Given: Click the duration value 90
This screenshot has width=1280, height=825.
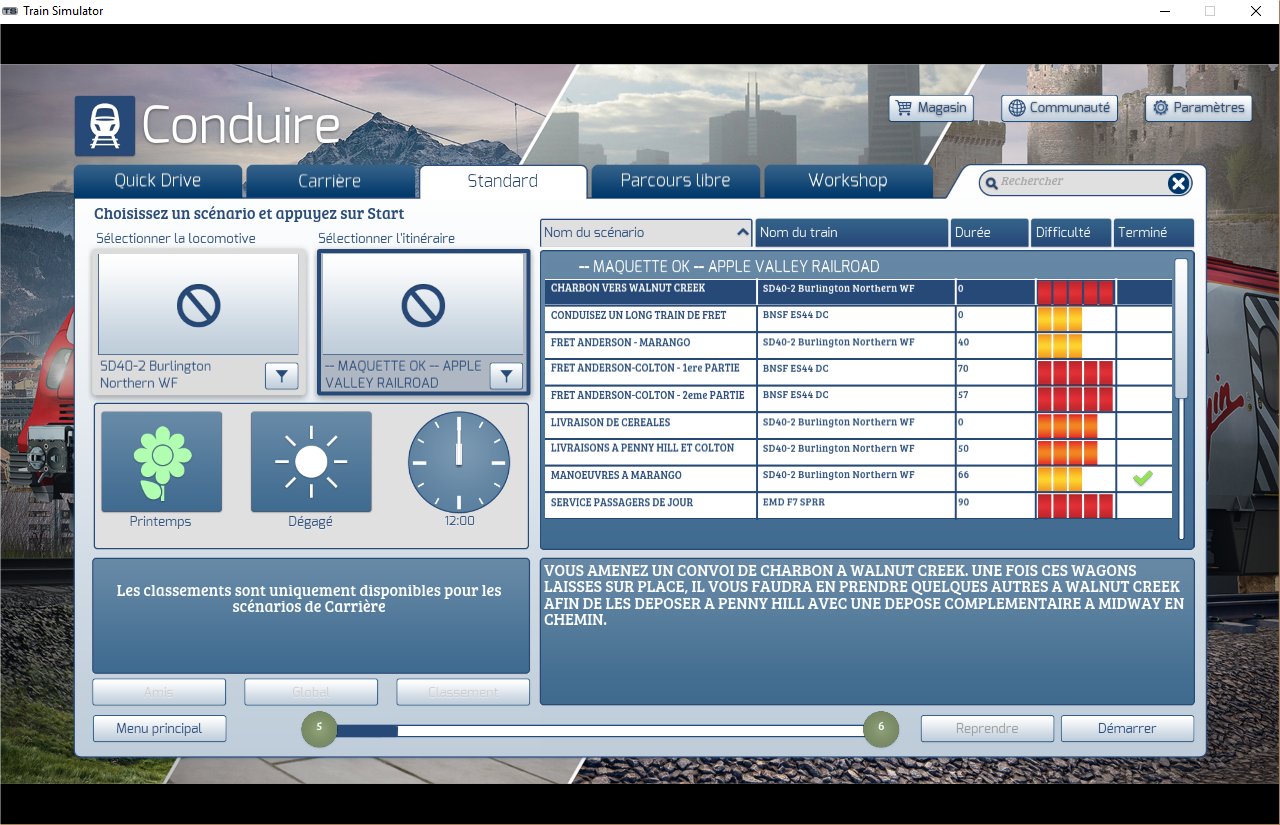Looking at the screenshot, I should (964, 502).
